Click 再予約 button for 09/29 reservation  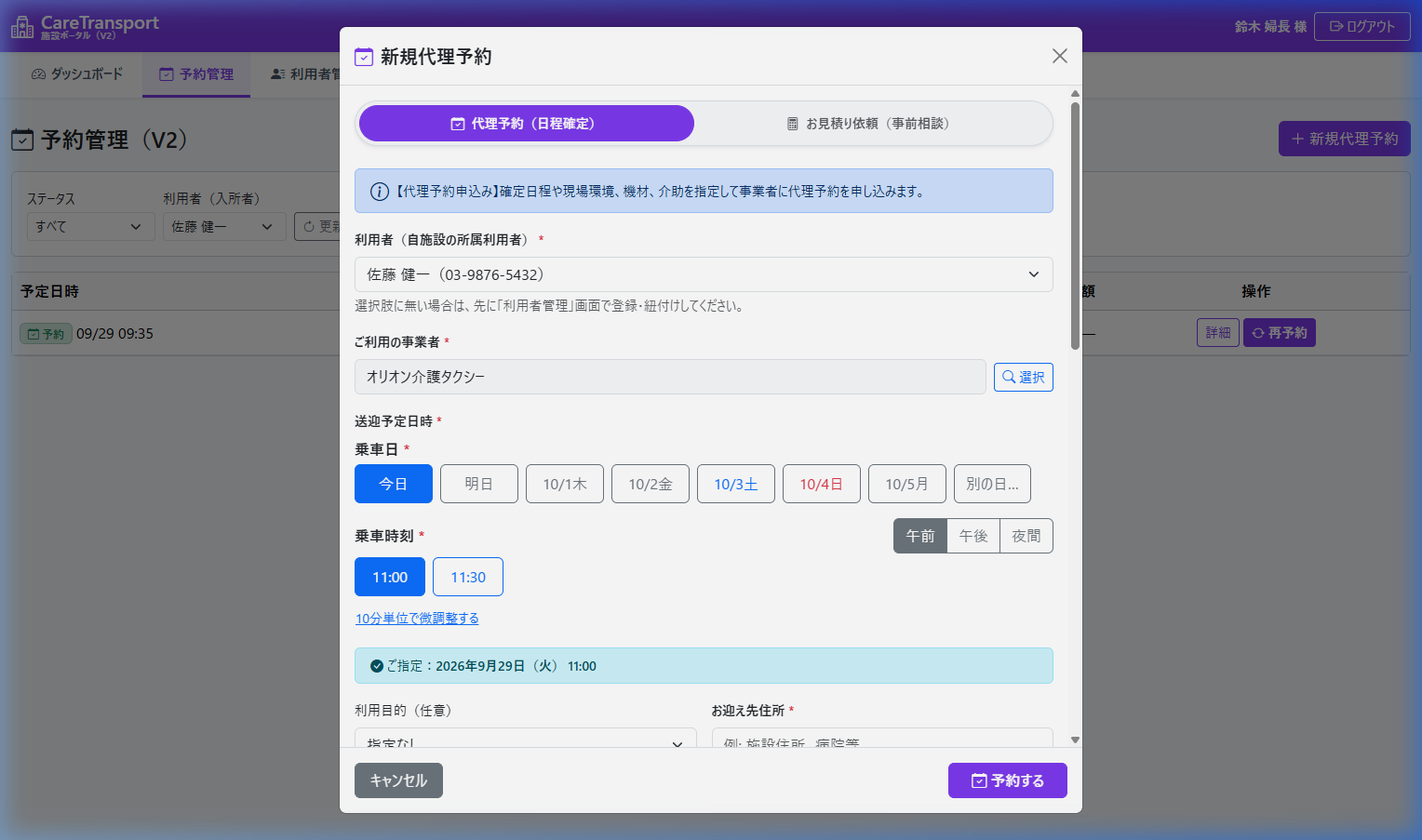[1280, 333]
